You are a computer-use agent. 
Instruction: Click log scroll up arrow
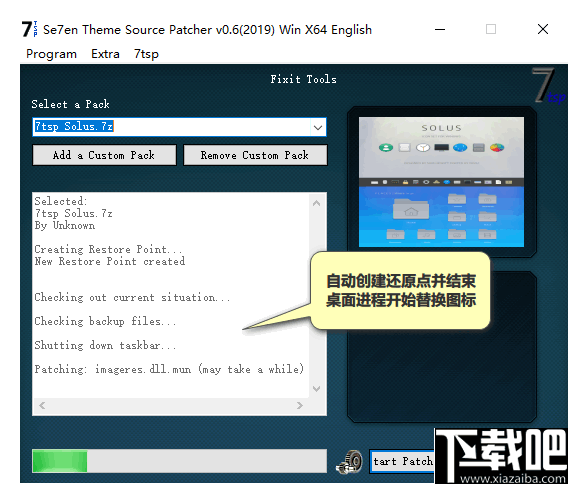(x=317, y=203)
